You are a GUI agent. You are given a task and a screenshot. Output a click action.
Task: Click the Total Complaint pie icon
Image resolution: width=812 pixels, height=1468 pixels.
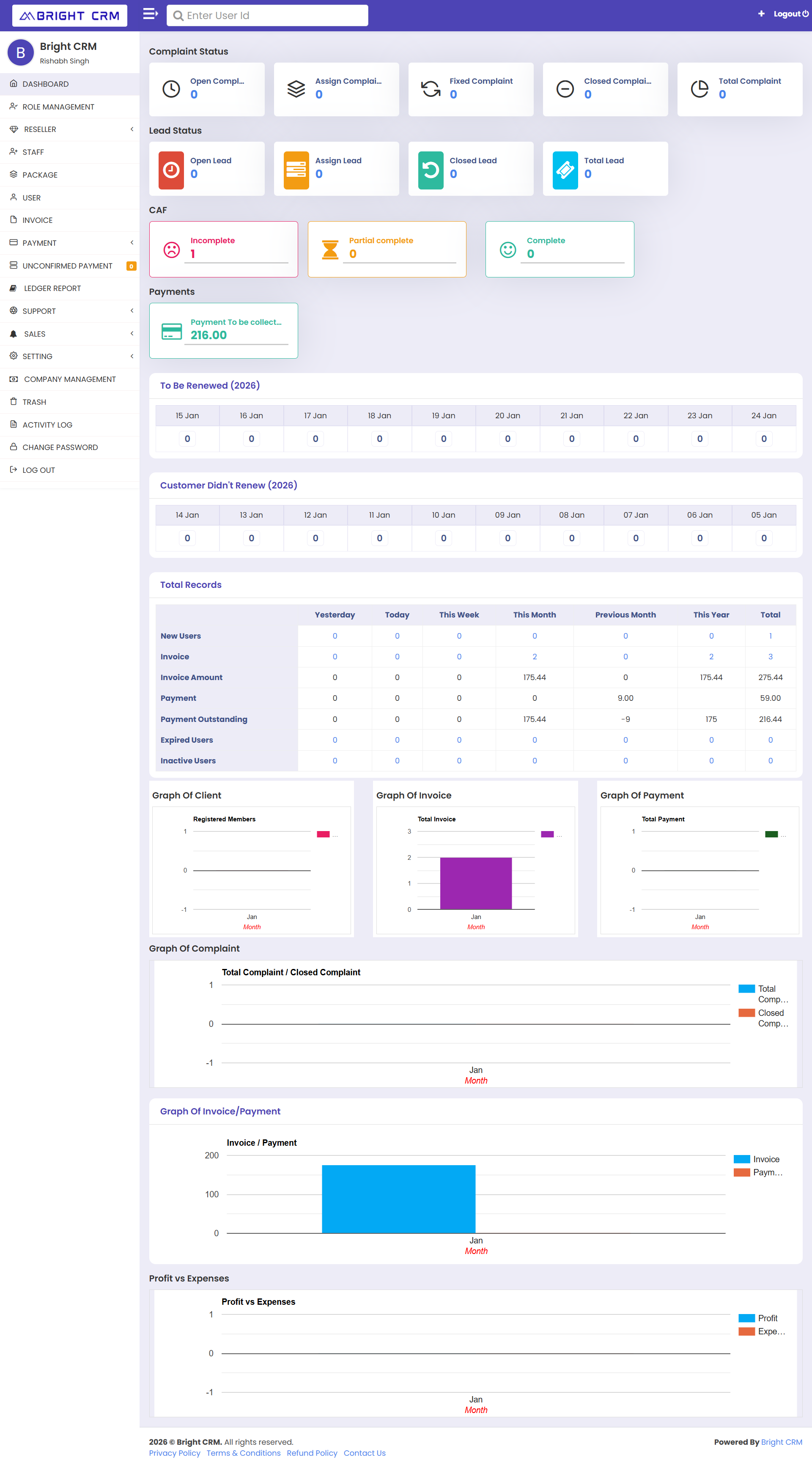[700, 89]
